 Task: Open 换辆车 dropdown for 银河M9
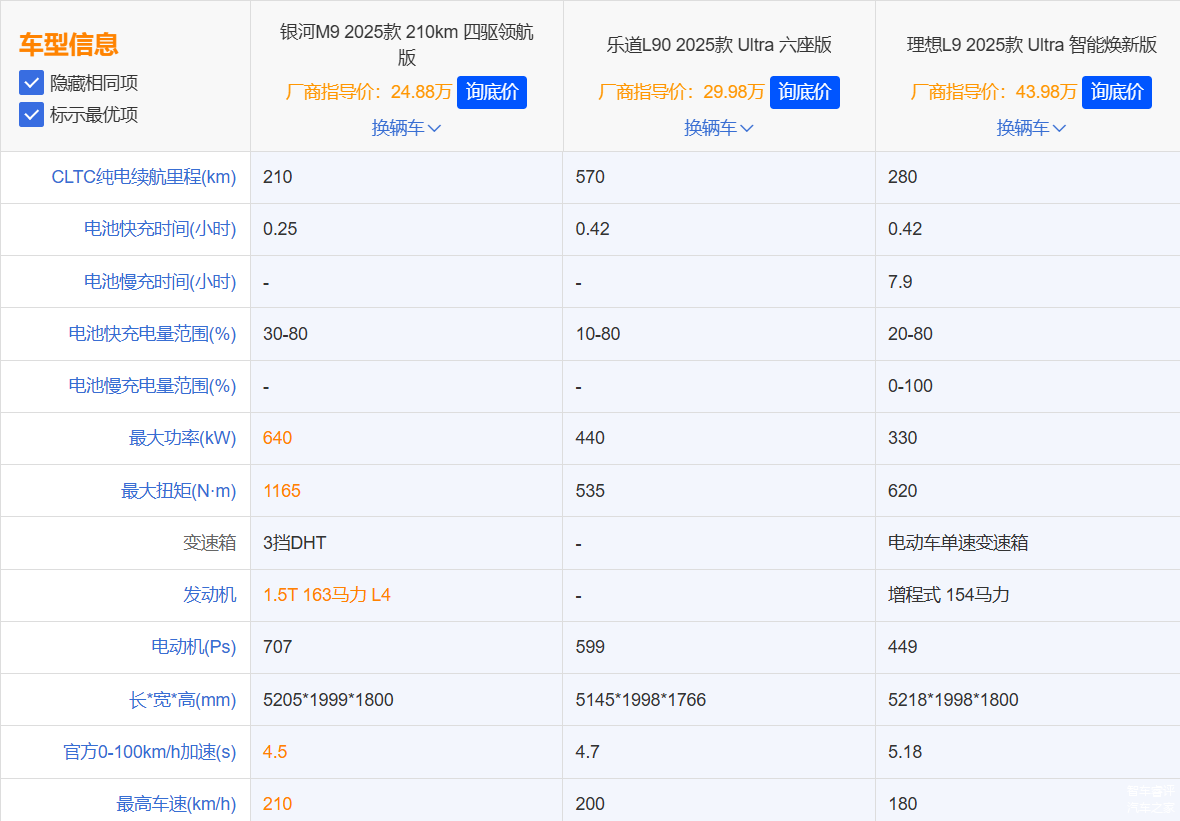[406, 128]
